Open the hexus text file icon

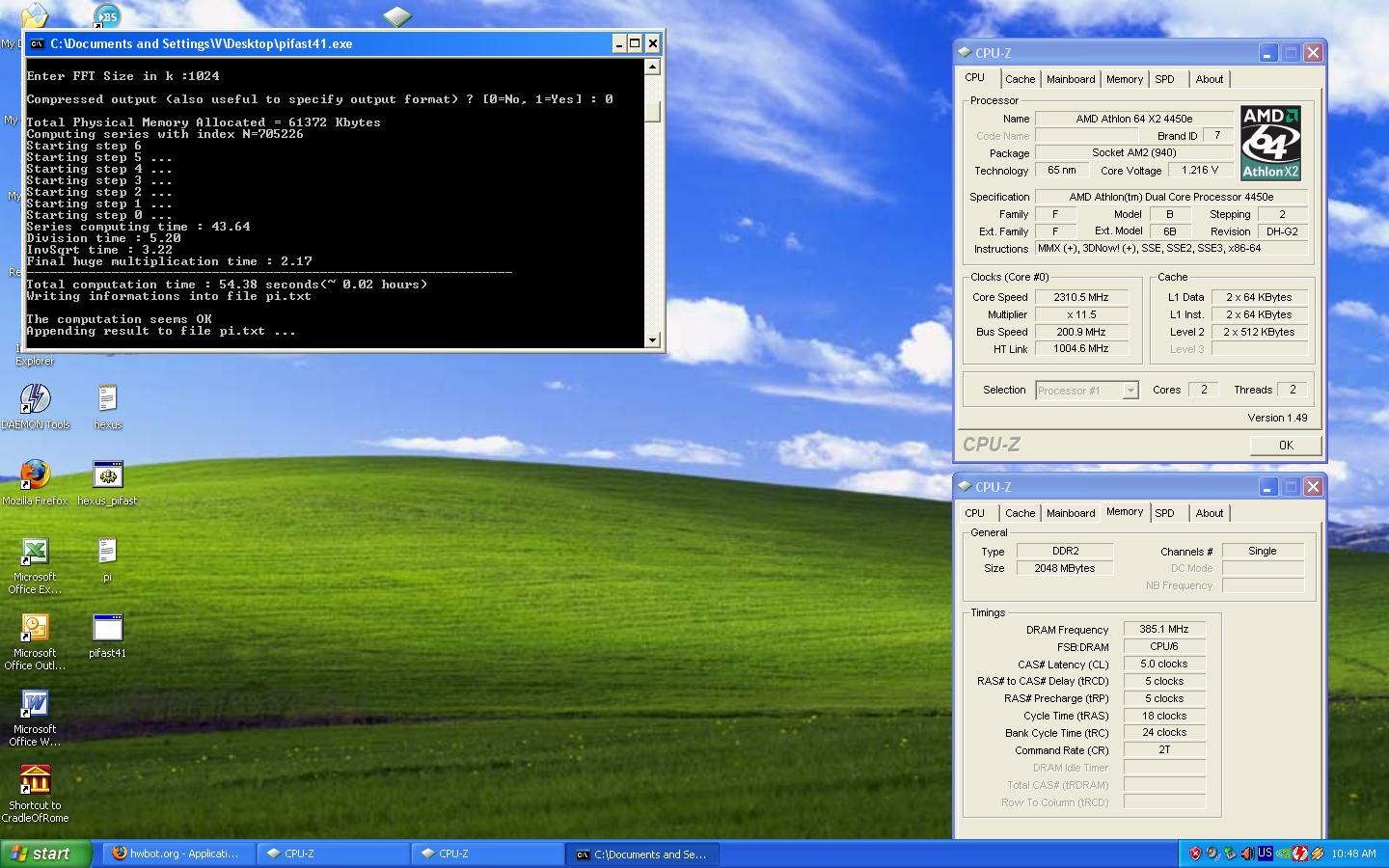click(107, 398)
